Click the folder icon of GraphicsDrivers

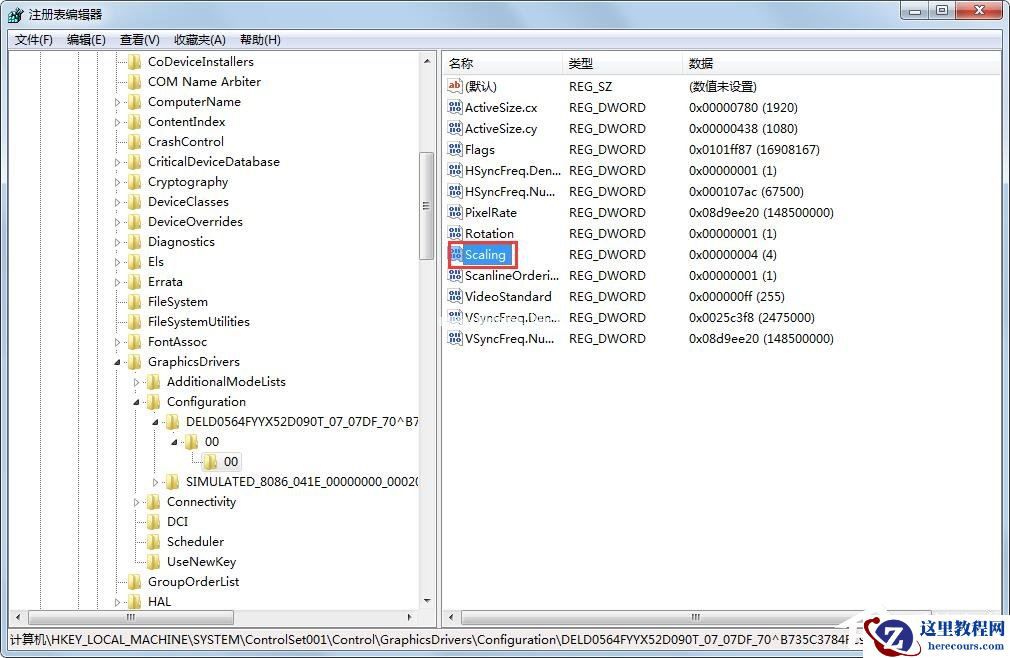pyautogui.click(x=136, y=361)
